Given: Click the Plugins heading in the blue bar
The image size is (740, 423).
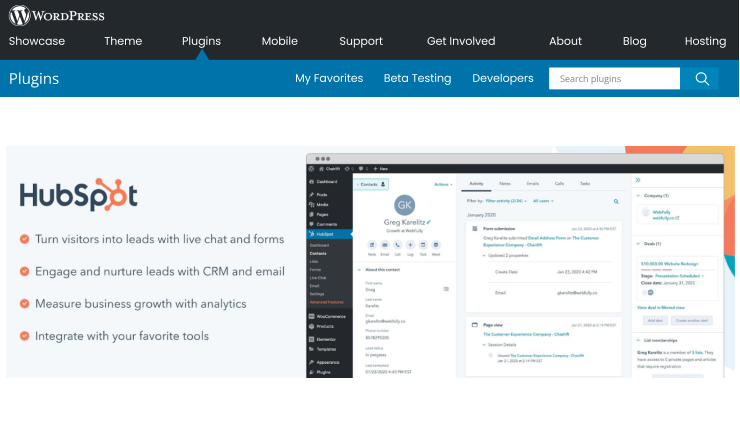Looking at the screenshot, I should coord(34,78).
